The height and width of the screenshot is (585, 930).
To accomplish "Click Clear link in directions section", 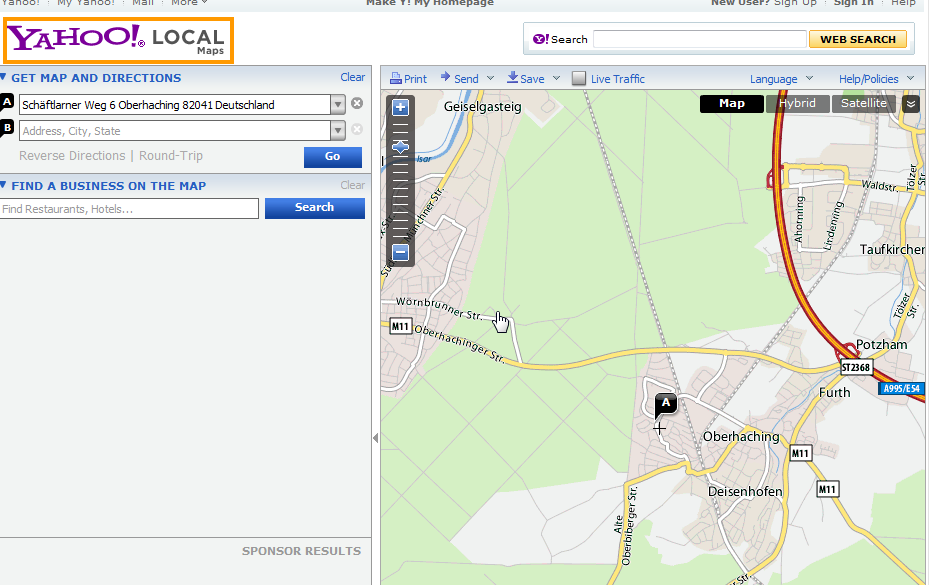I will pos(352,77).
